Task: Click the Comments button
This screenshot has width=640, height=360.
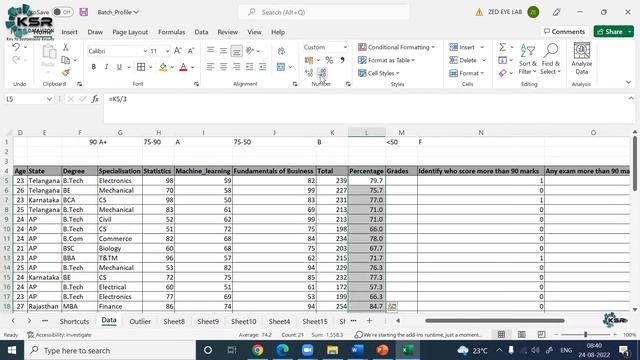Action: 564,31
